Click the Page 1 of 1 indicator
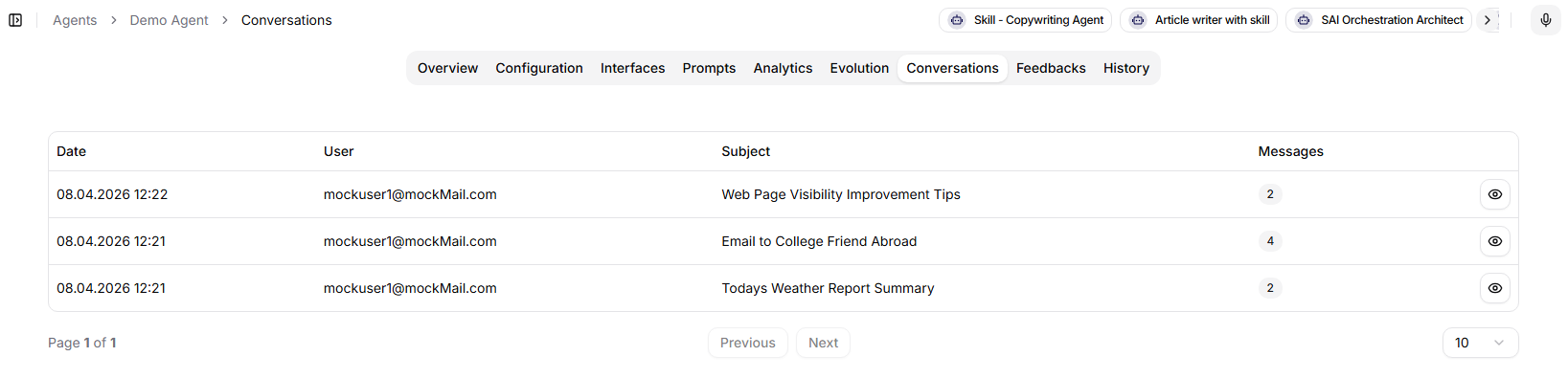The image size is (1568, 379). (x=82, y=343)
